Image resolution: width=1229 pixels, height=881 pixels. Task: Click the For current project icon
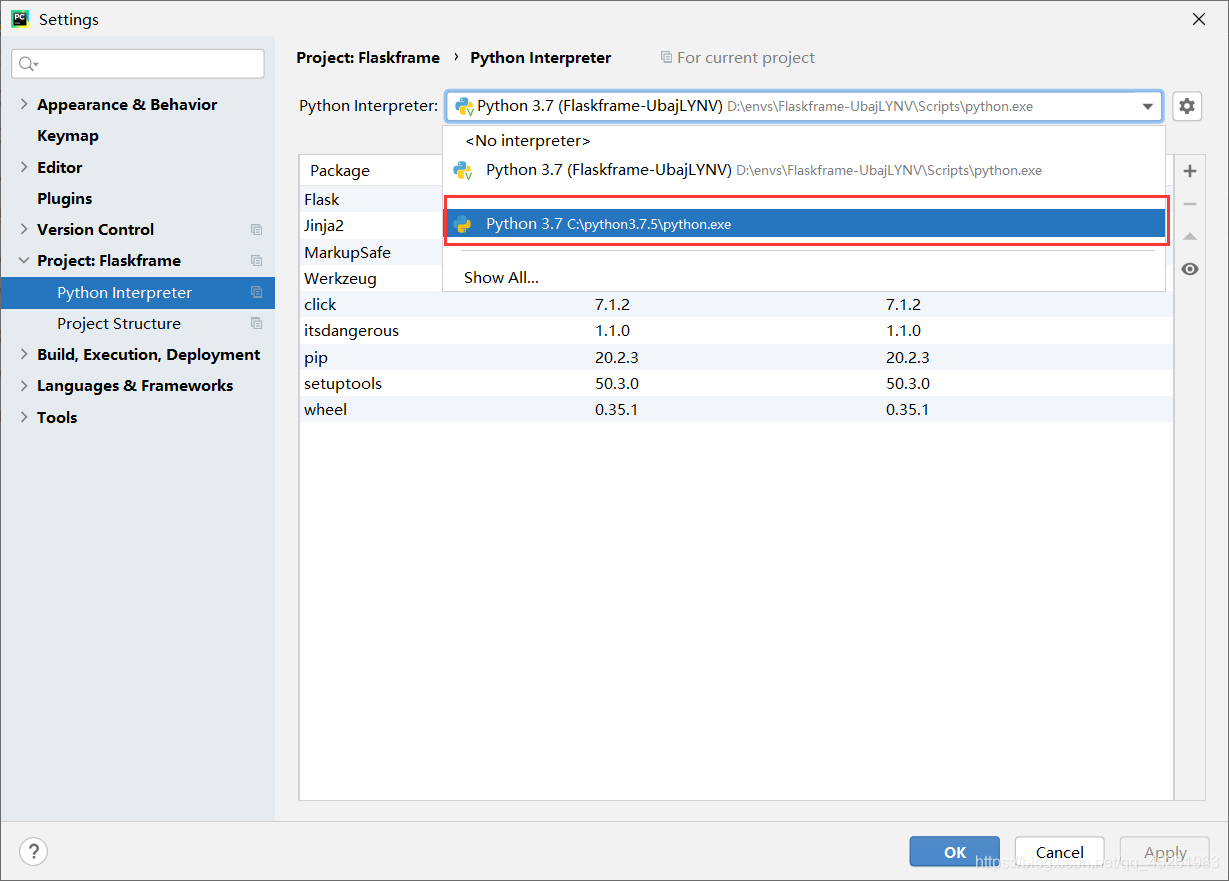pos(666,58)
